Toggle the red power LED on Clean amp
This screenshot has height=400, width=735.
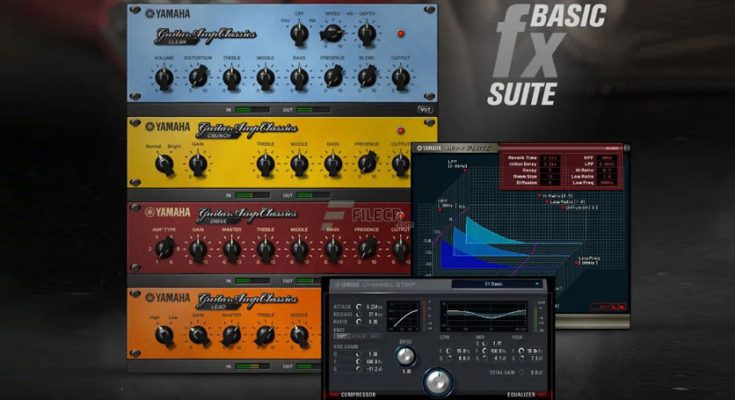click(401, 33)
